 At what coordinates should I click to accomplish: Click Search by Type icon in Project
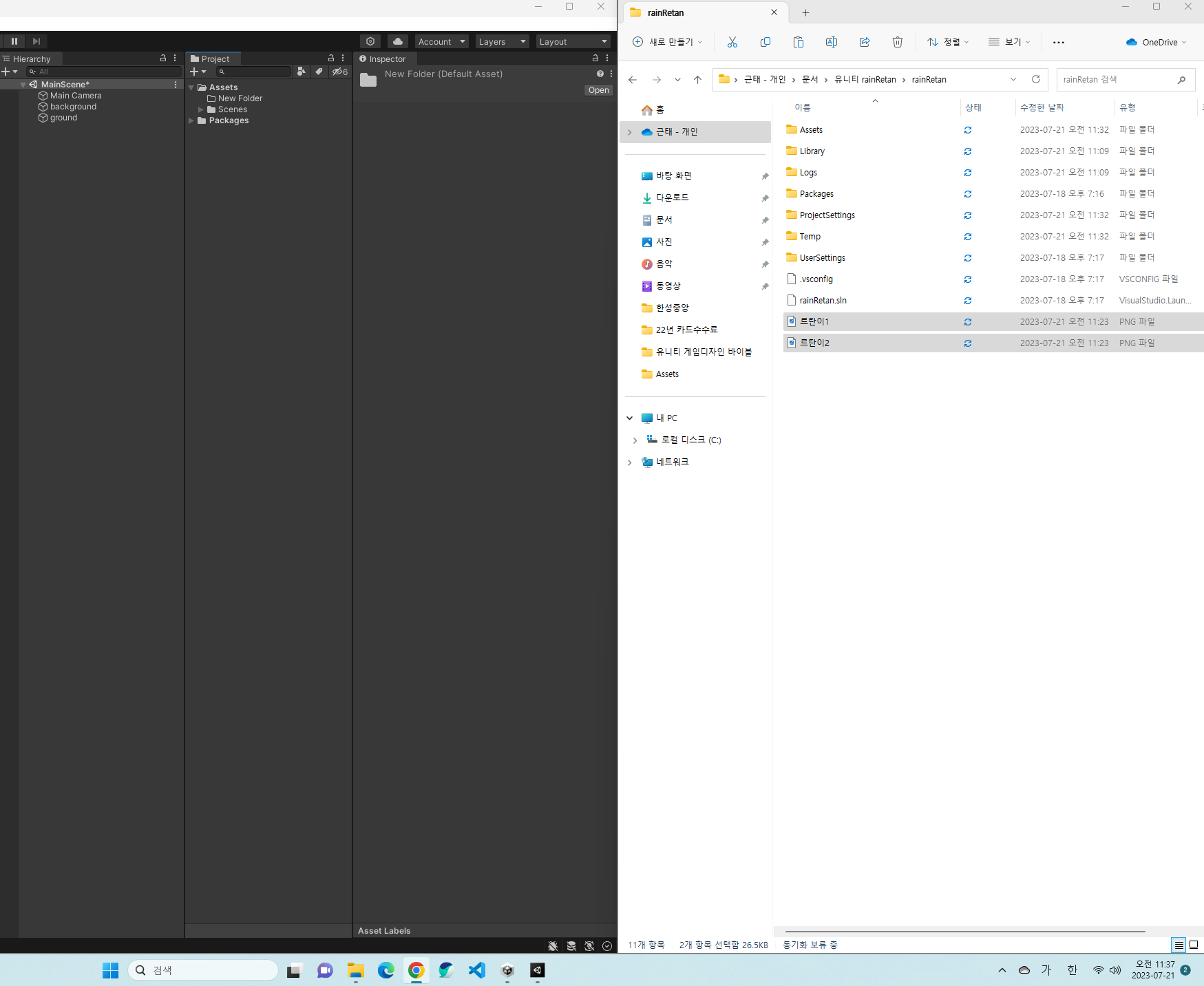click(302, 72)
